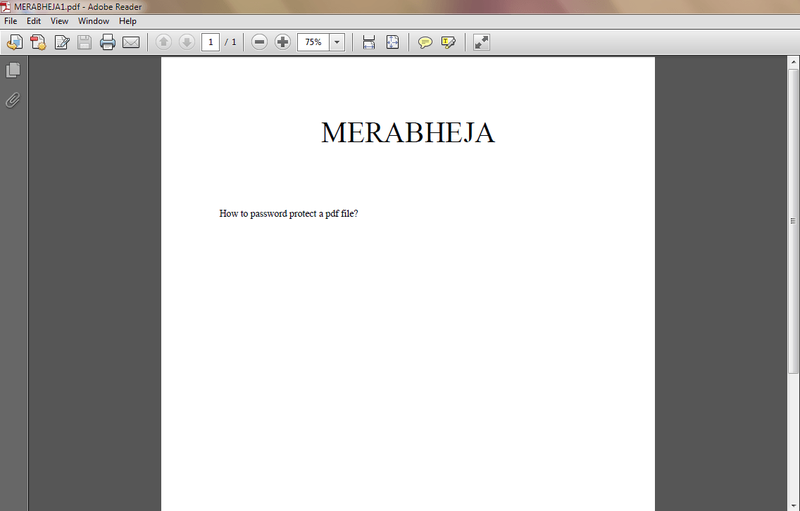Click the Zoom in plus button
800x511 pixels.
coord(283,42)
